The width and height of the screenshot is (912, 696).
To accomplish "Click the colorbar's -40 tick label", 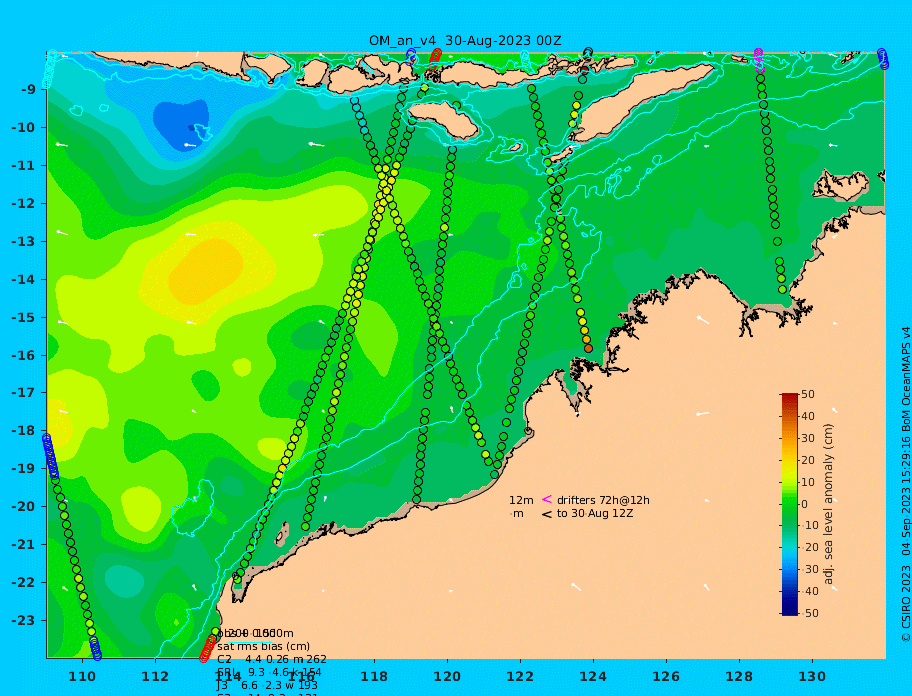I will click(x=810, y=591).
